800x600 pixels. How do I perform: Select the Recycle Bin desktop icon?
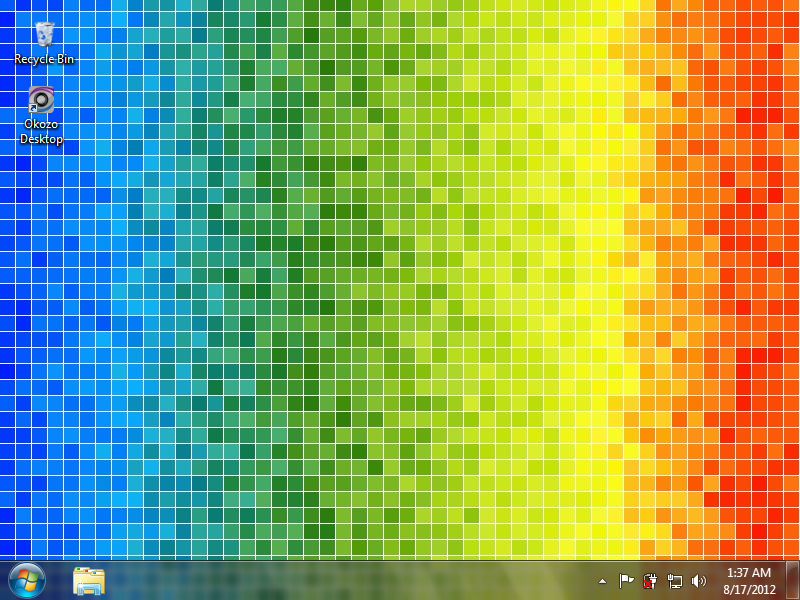44,43
